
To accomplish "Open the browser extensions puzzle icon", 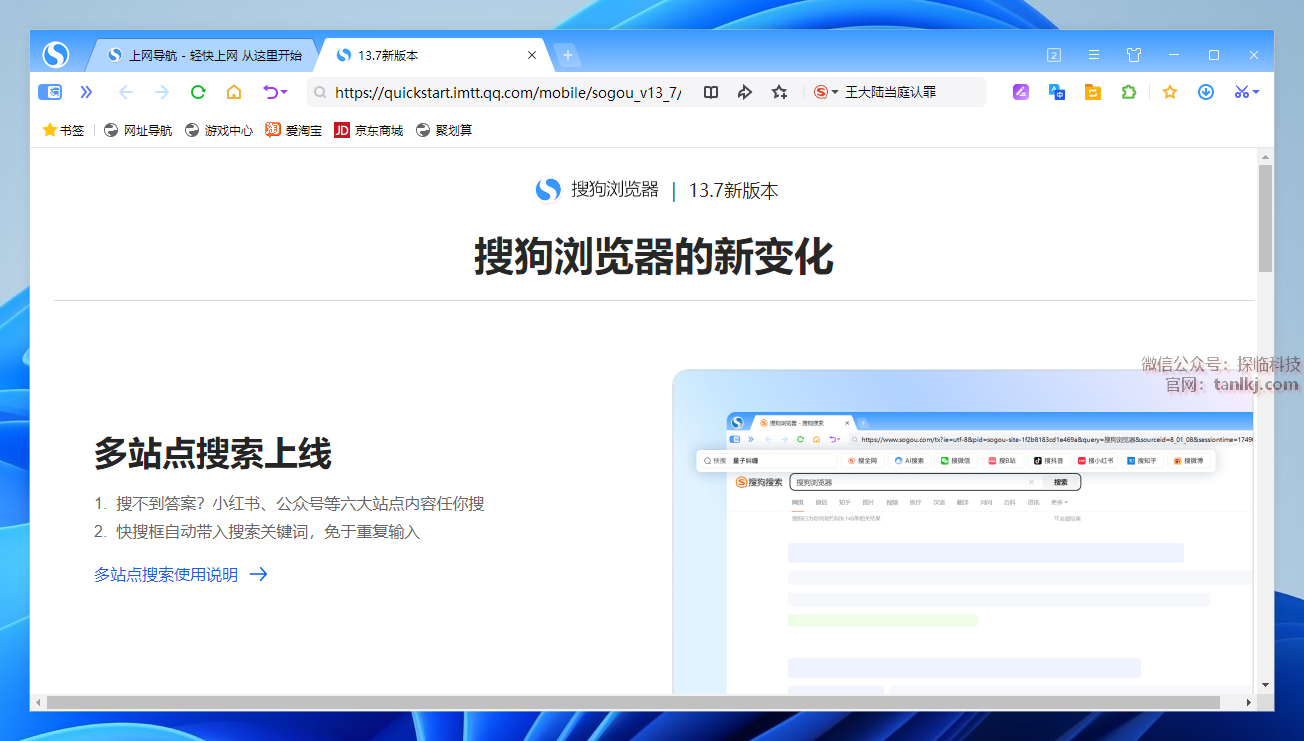I will pos(1129,92).
